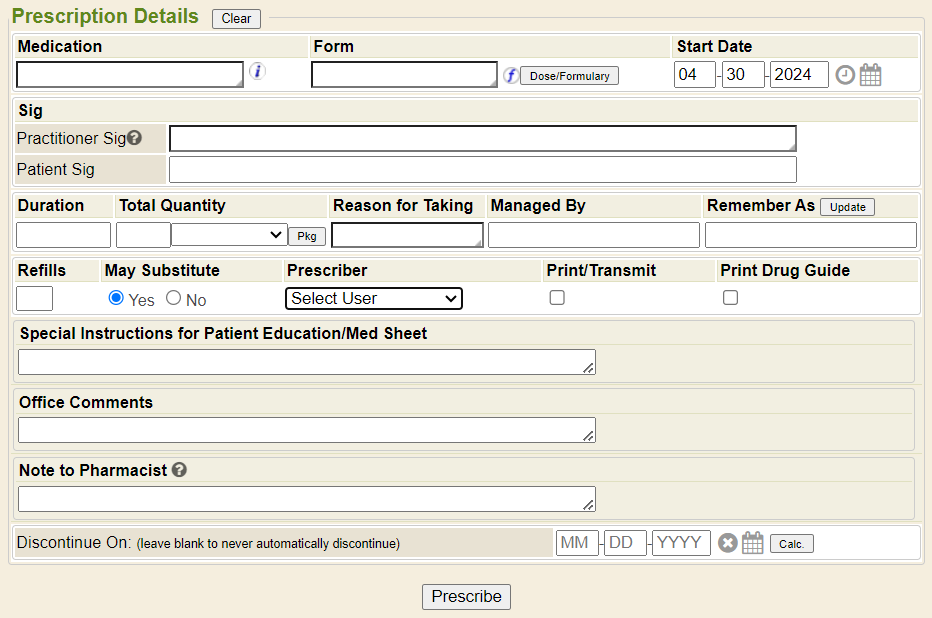This screenshot has height=618, width=932.
Task: Click the Practitioner Sig help icon
Action: [134, 138]
